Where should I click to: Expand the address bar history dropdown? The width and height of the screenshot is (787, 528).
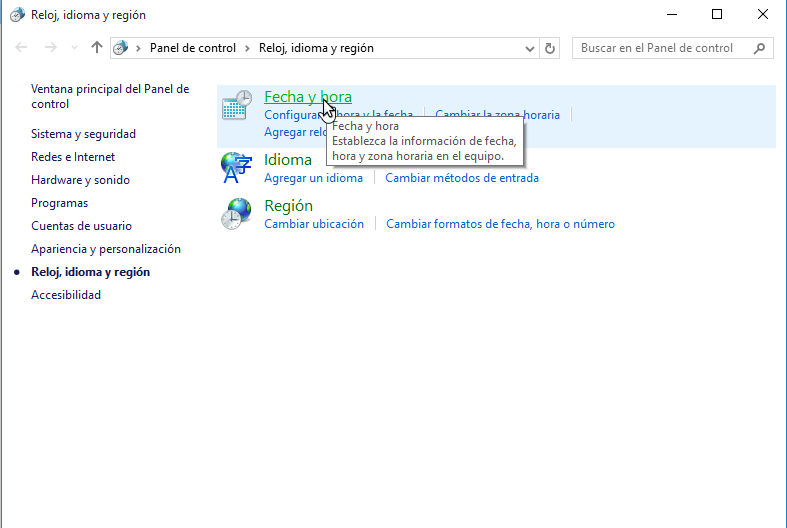click(530, 49)
